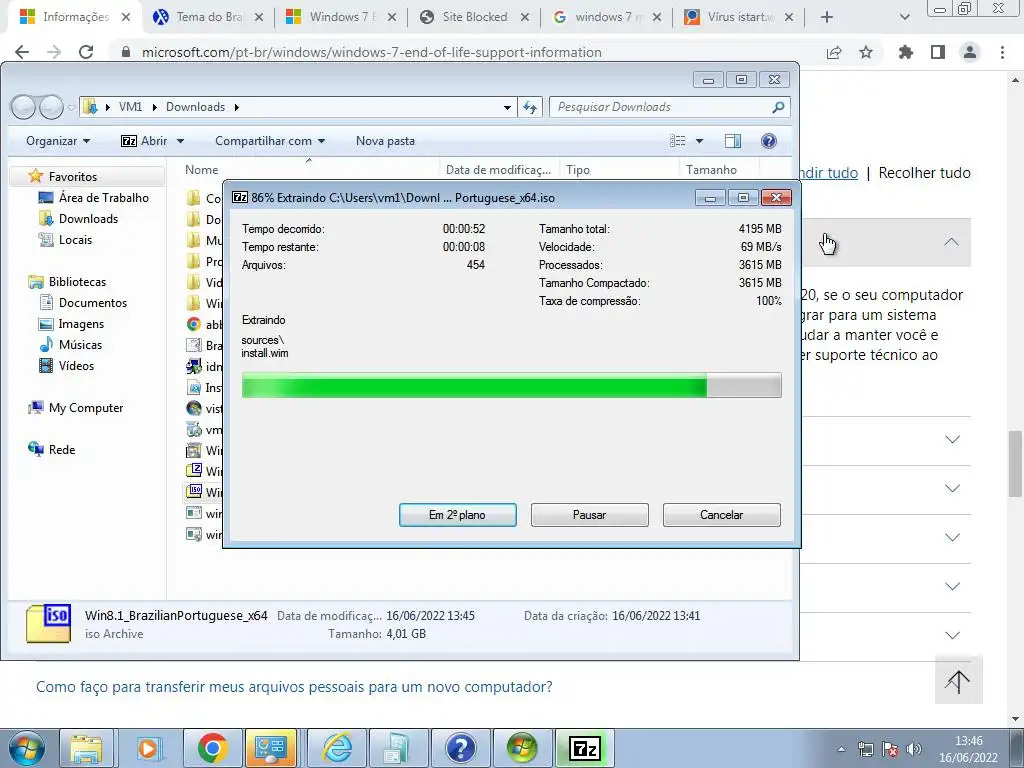The height and width of the screenshot is (768, 1024).
Task: Open Windows Start orb
Action: [x=27, y=748]
